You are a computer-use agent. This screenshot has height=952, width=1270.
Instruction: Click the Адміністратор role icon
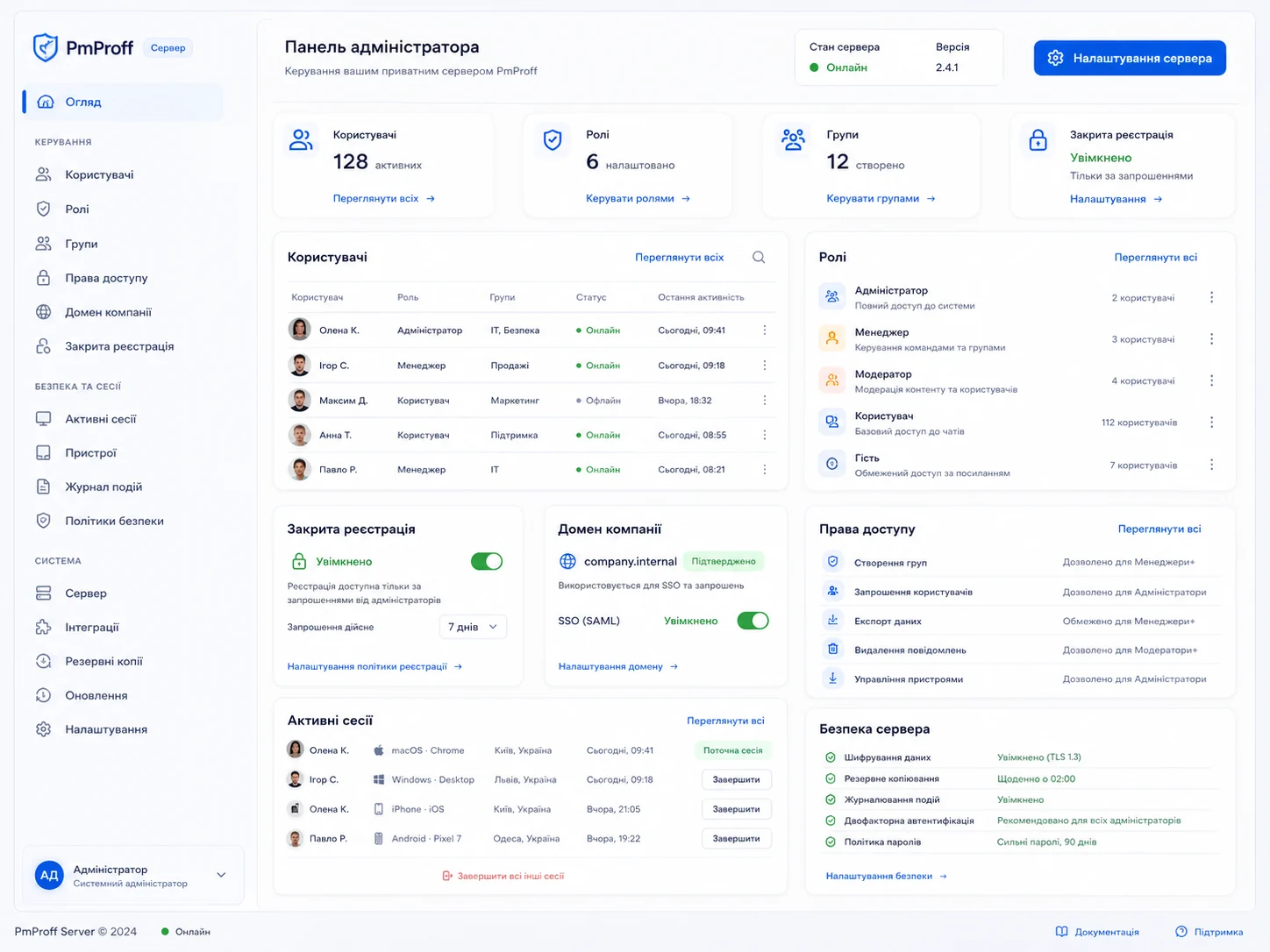pyautogui.click(x=831, y=297)
